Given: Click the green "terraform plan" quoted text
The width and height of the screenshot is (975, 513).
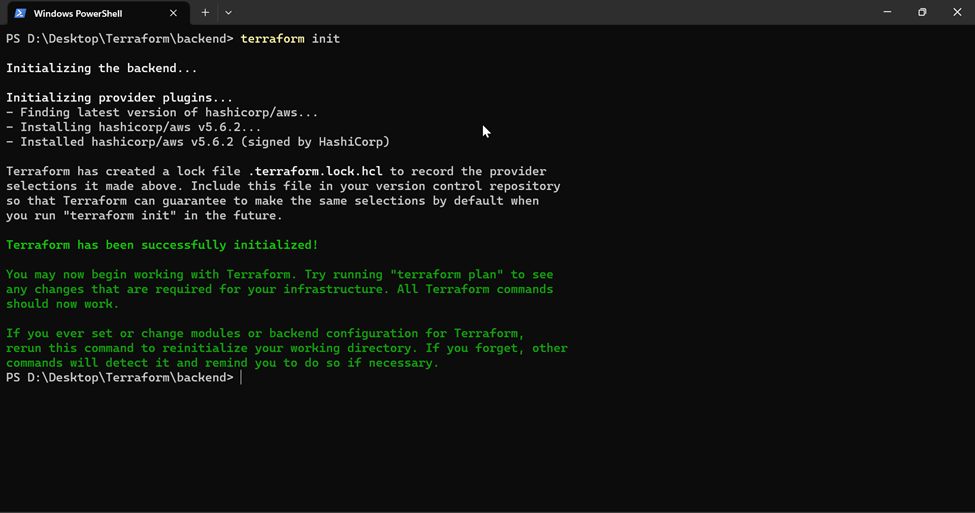Looking at the screenshot, I should 446,274.
